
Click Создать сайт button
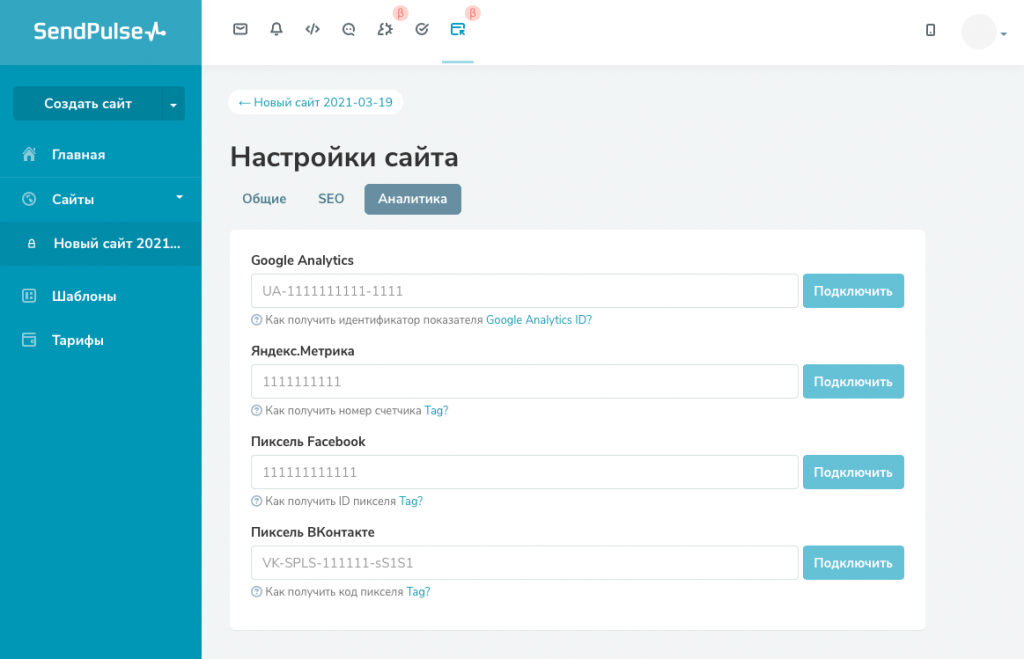(x=88, y=104)
